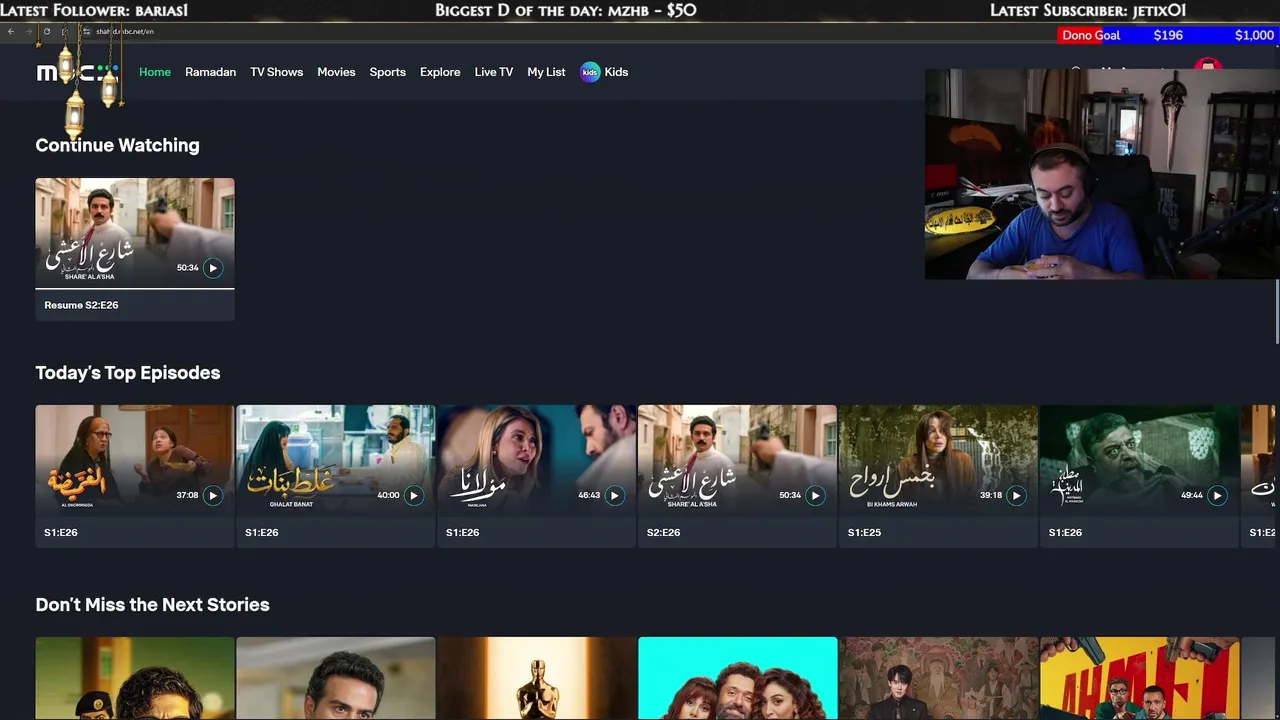The image size is (1280, 720).
Task: Click the round kids badge icon
Action: [590, 72]
